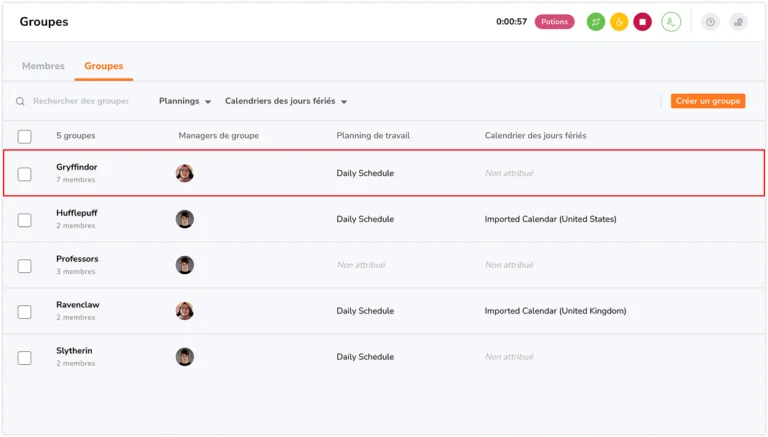Click the Professors group manager avatar
Viewport: 768px width, 437px height.
185,265
